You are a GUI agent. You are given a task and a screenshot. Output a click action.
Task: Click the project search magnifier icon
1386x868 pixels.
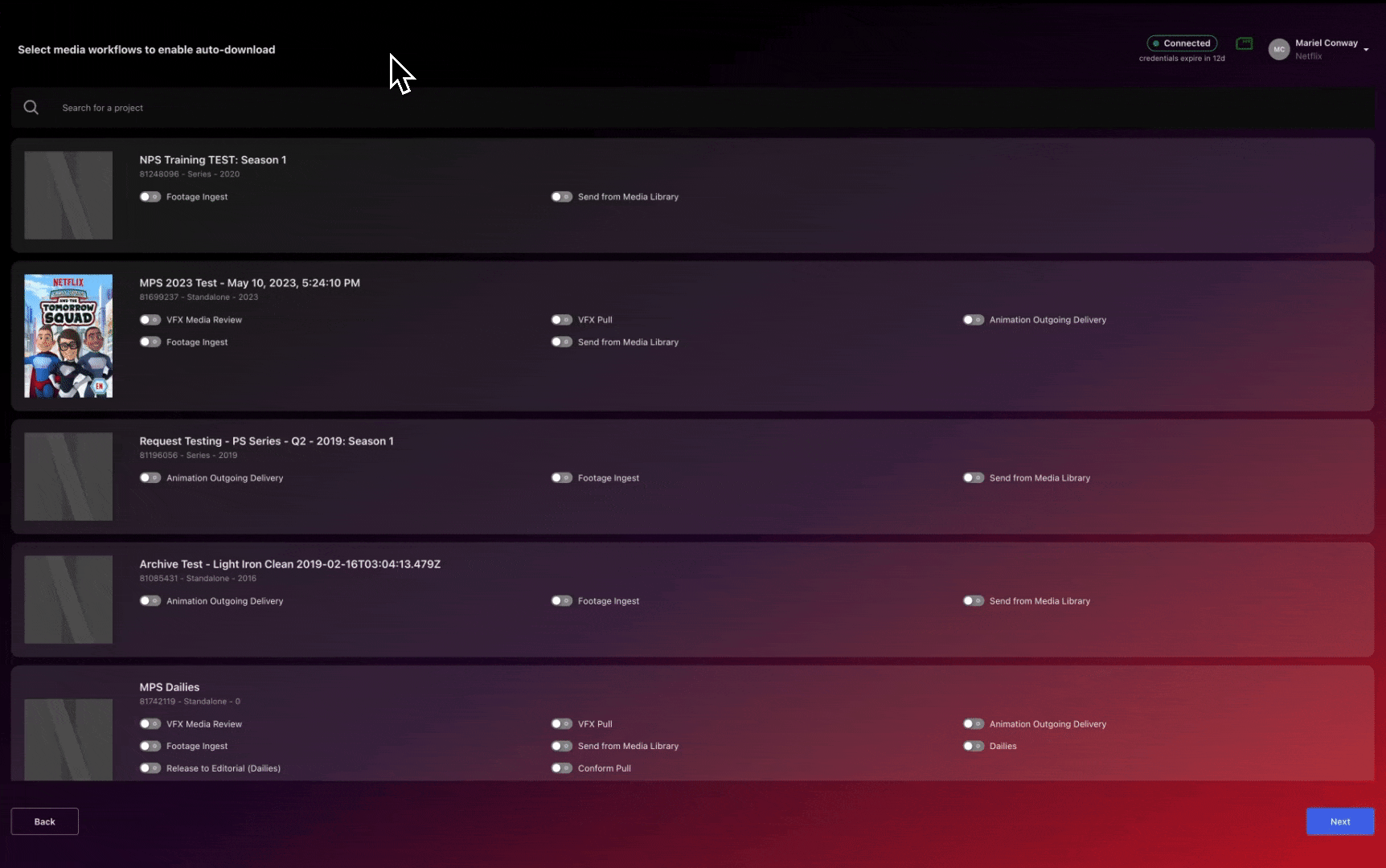pyautogui.click(x=31, y=107)
